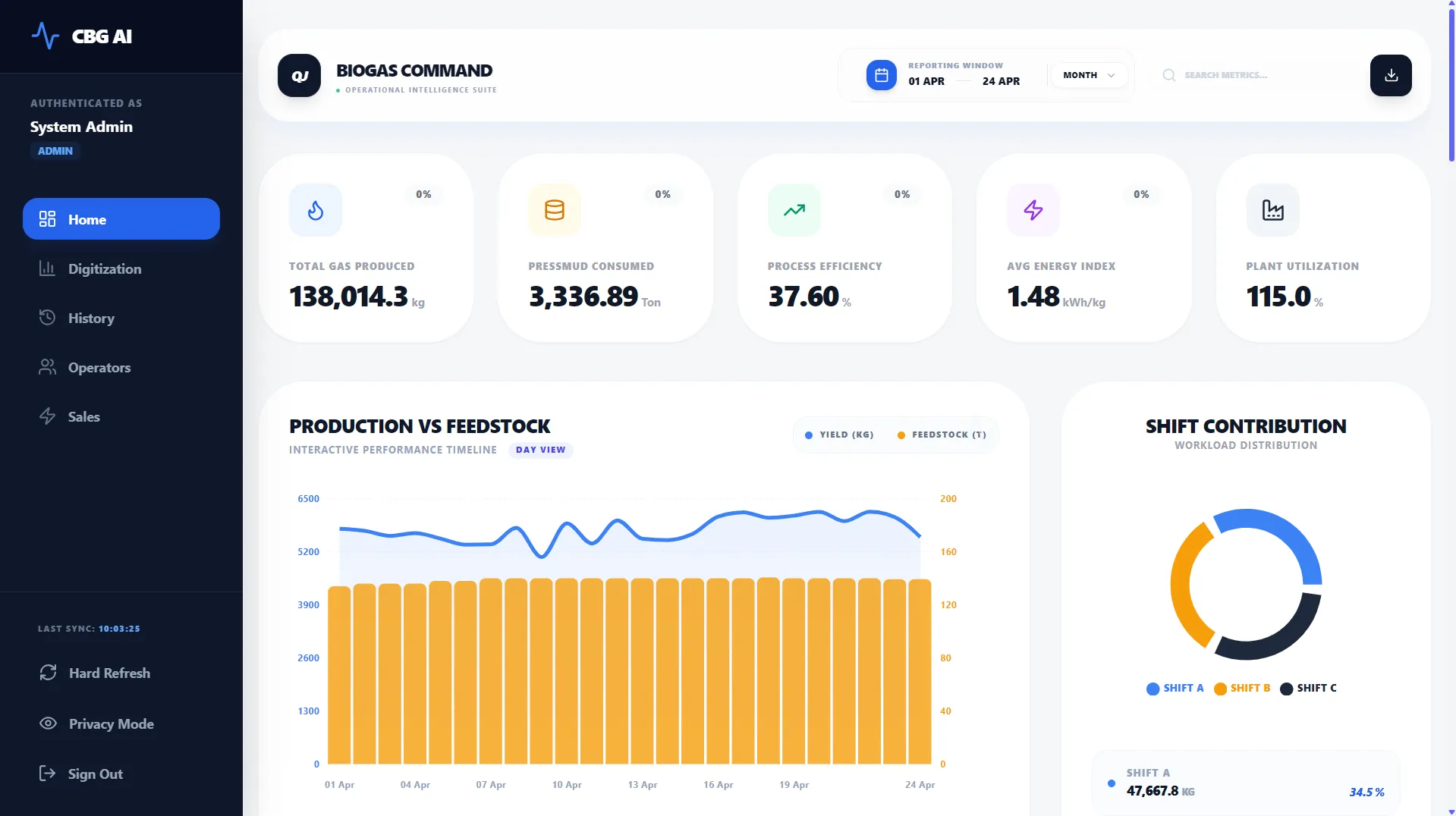The height and width of the screenshot is (816, 1456).
Task: Open the History section
Action: click(x=121, y=318)
